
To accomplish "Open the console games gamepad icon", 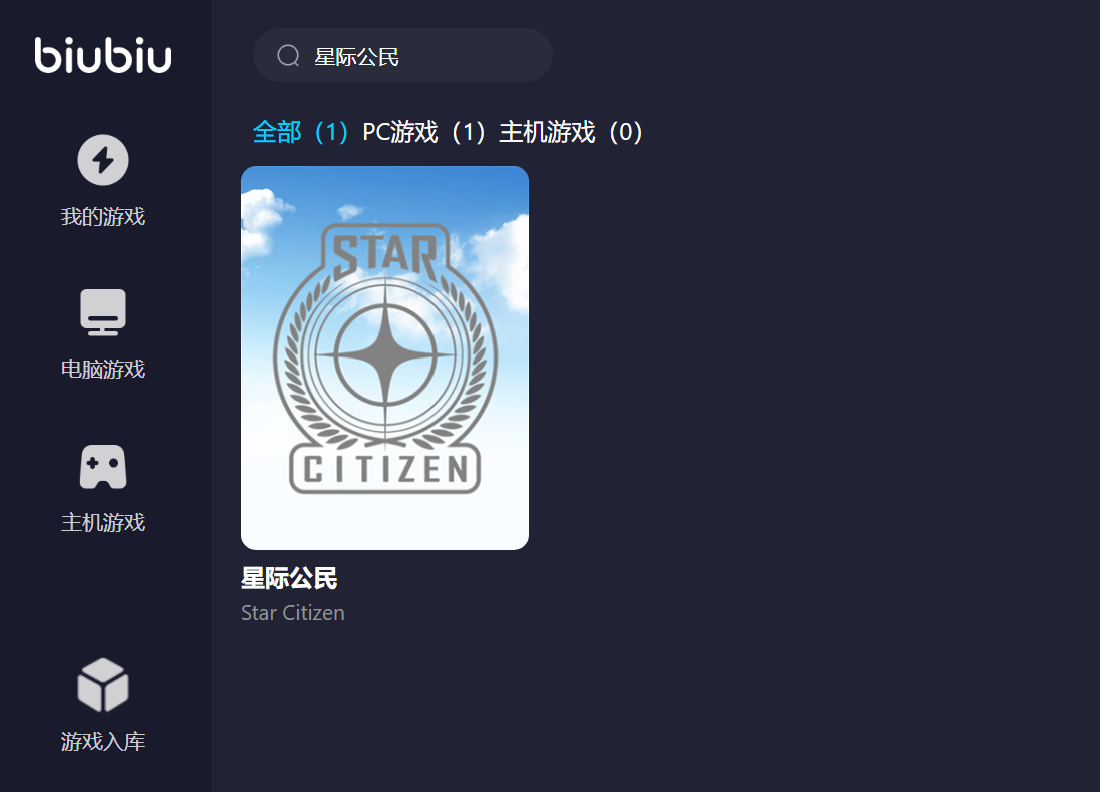I will click(x=103, y=467).
